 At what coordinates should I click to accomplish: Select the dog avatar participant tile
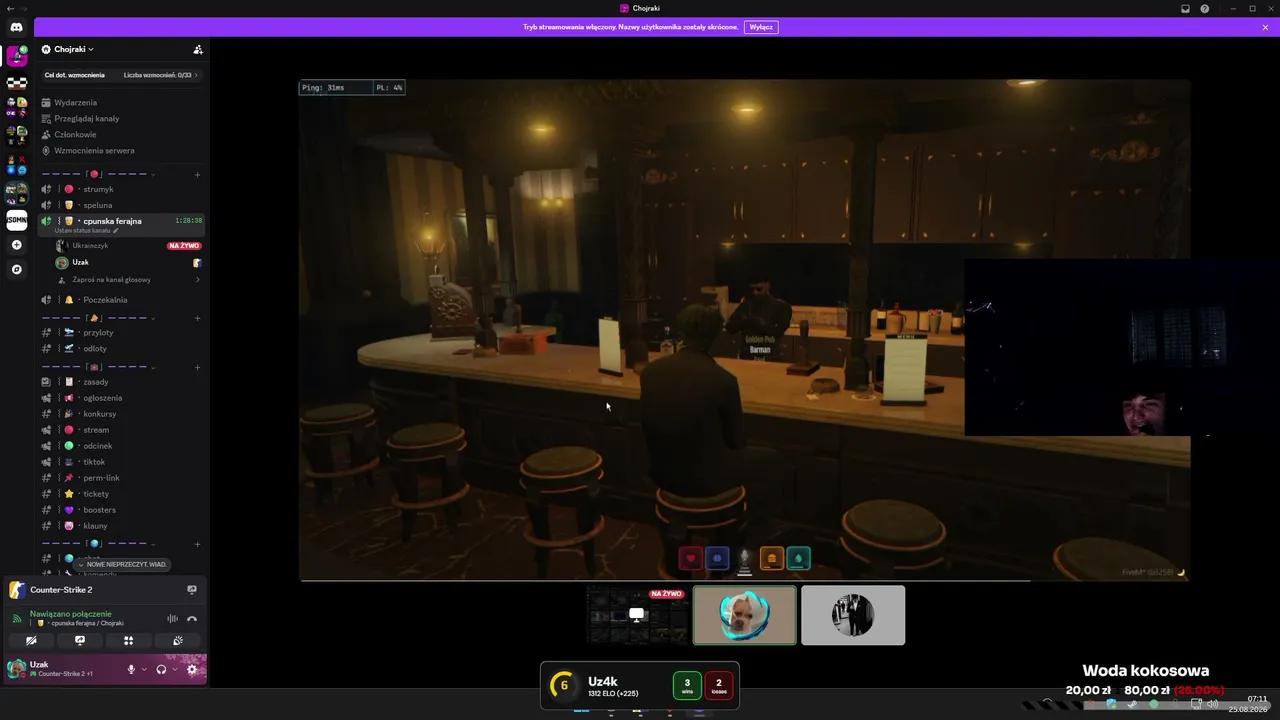[745, 615]
